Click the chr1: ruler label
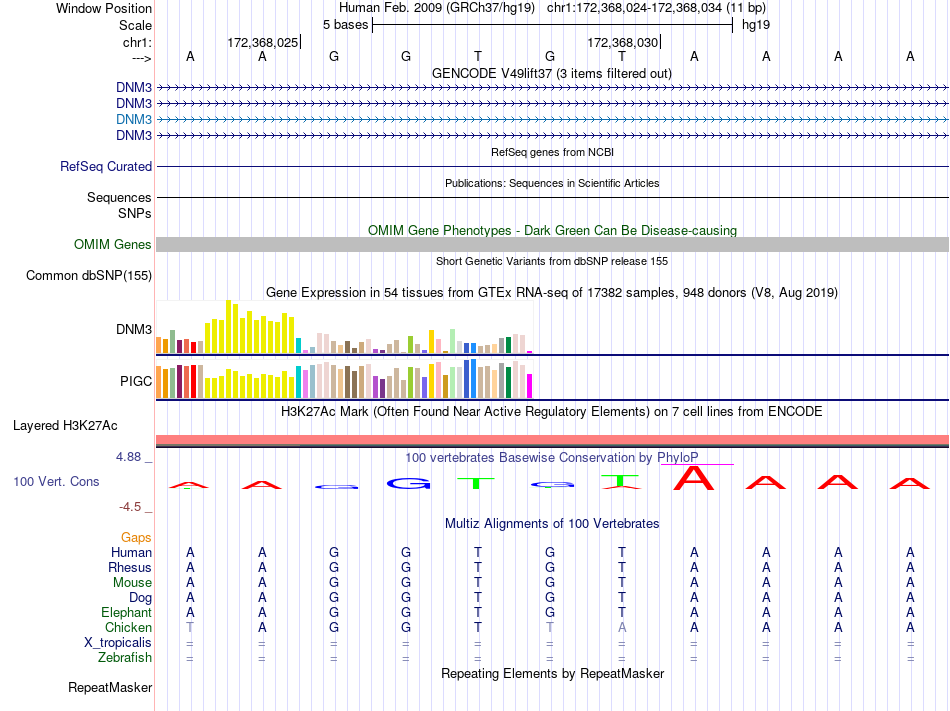Image resolution: width=950 pixels, height=711 pixels. pyautogui.click(x=137, y=42)
